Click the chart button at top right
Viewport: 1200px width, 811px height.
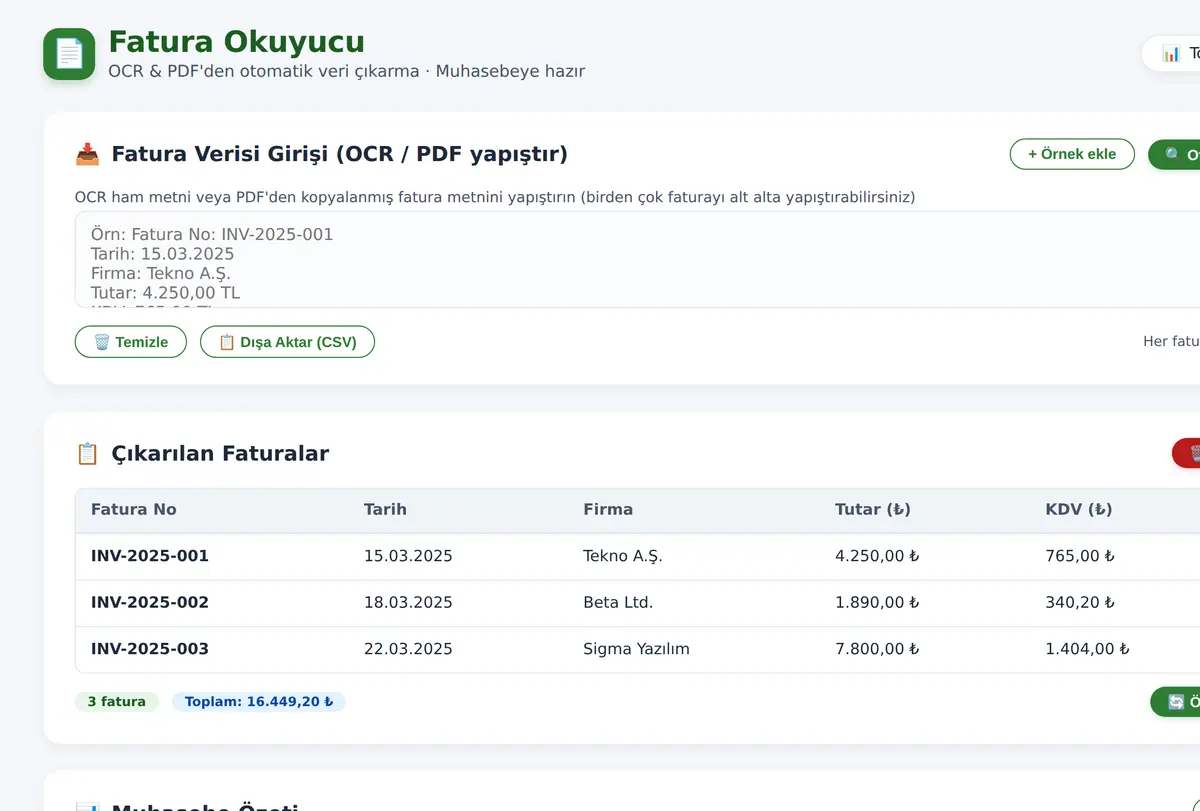click(1172, 53)
